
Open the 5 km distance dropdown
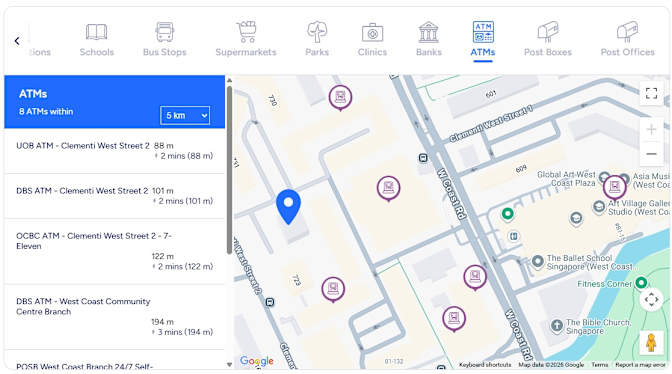[x=185, y=115]
